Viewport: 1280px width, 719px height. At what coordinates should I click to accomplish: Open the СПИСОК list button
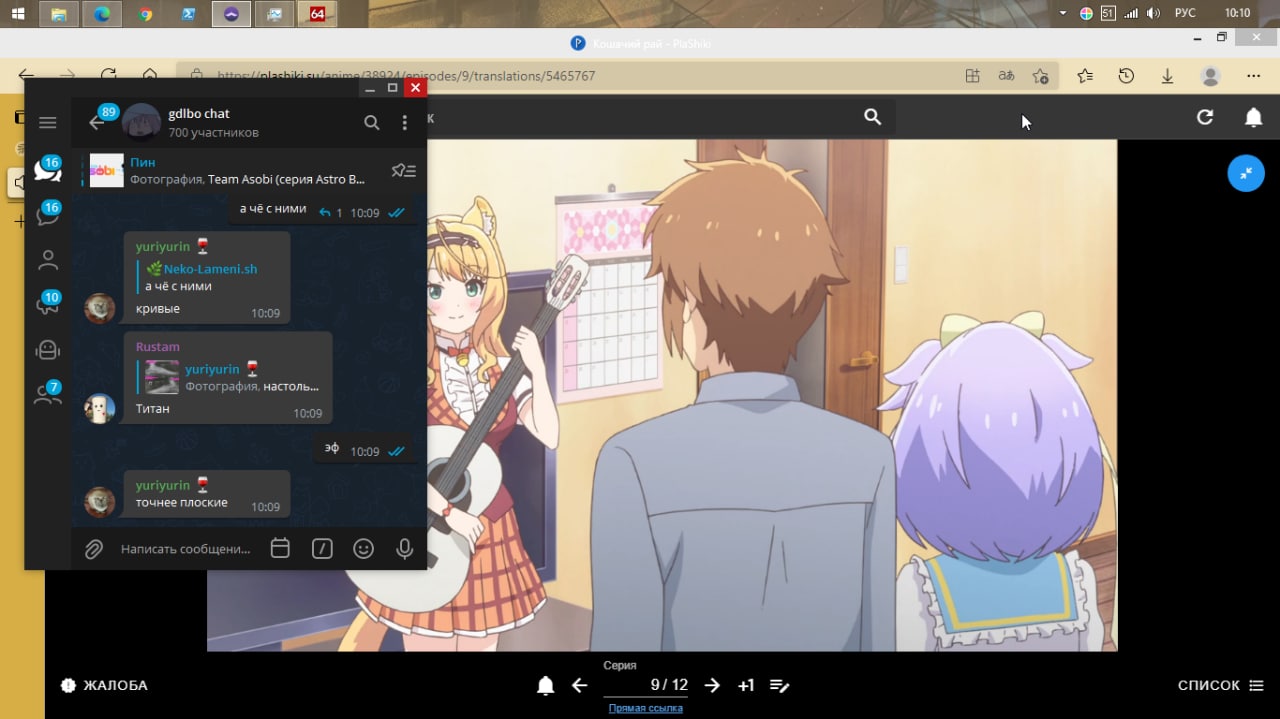(1223, 685)
